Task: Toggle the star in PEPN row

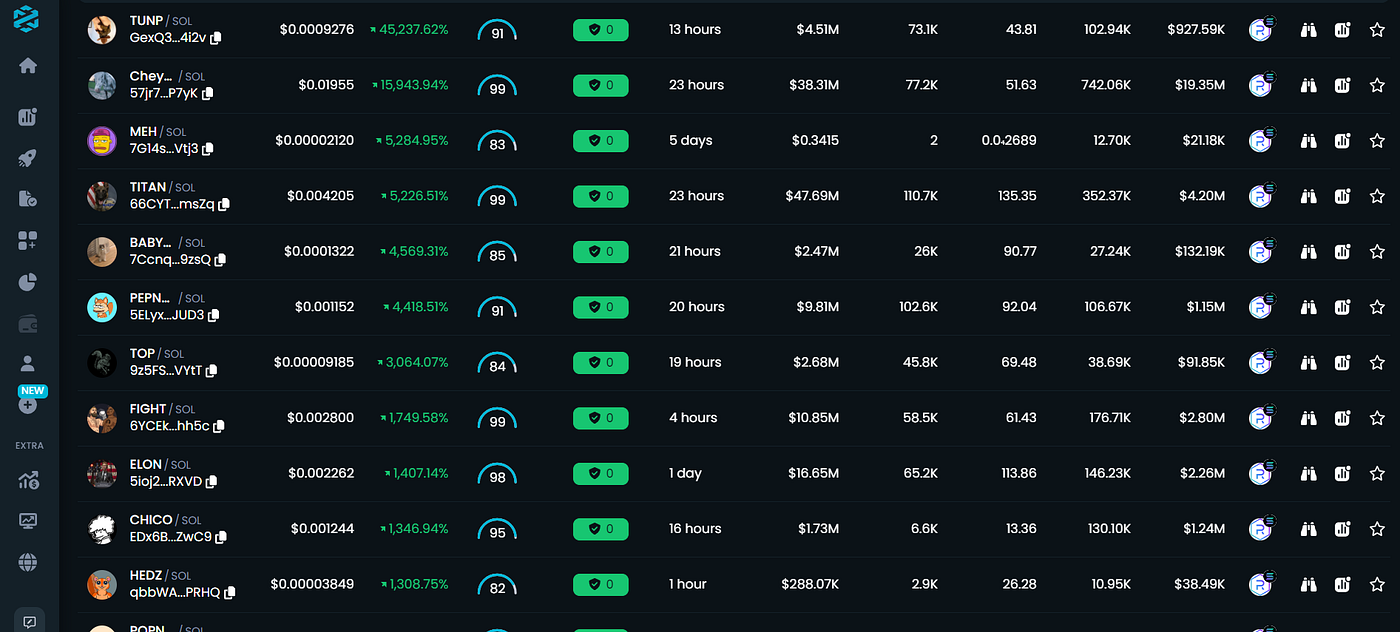Action: coord(1377,307)
